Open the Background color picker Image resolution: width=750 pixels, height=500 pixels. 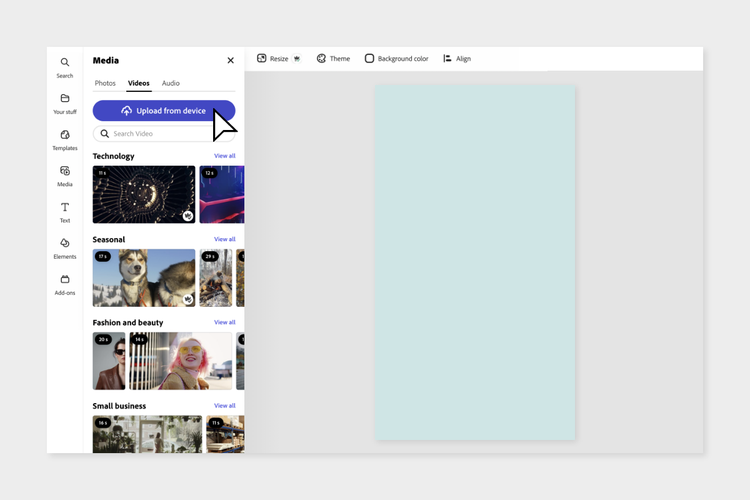(397, 58)
